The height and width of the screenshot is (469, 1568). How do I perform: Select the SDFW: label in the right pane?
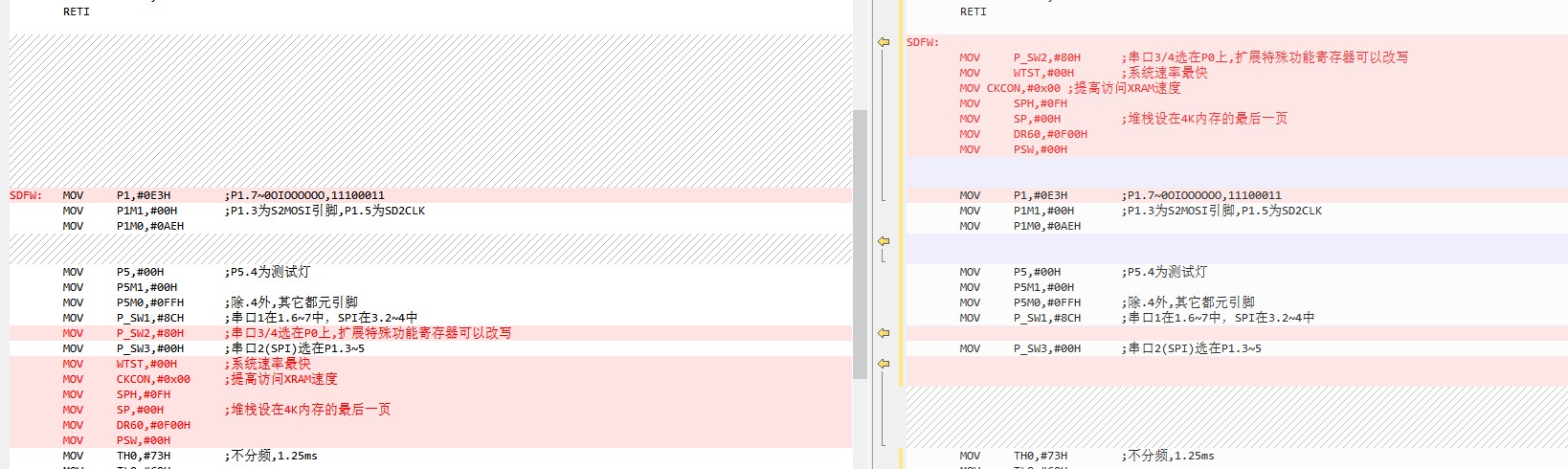(x=923, y=42)
